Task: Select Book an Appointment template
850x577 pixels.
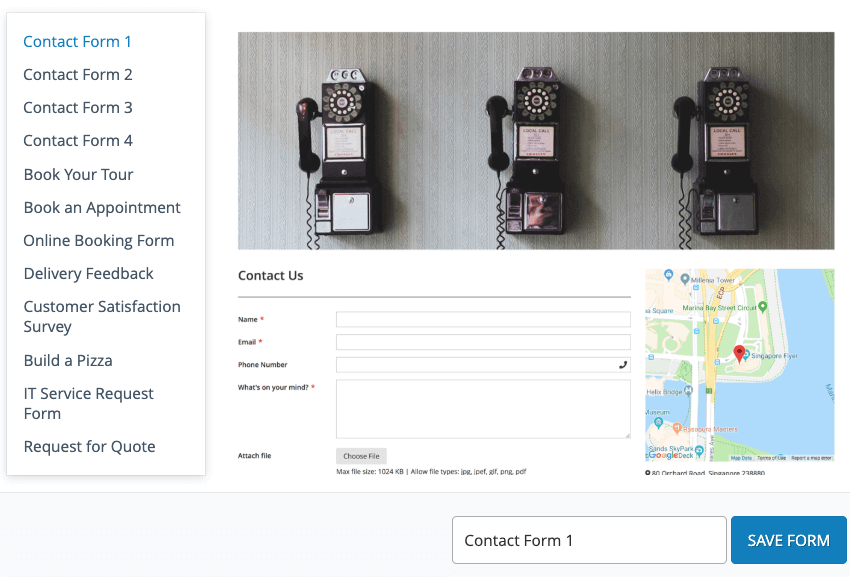Action: (102, 207)
